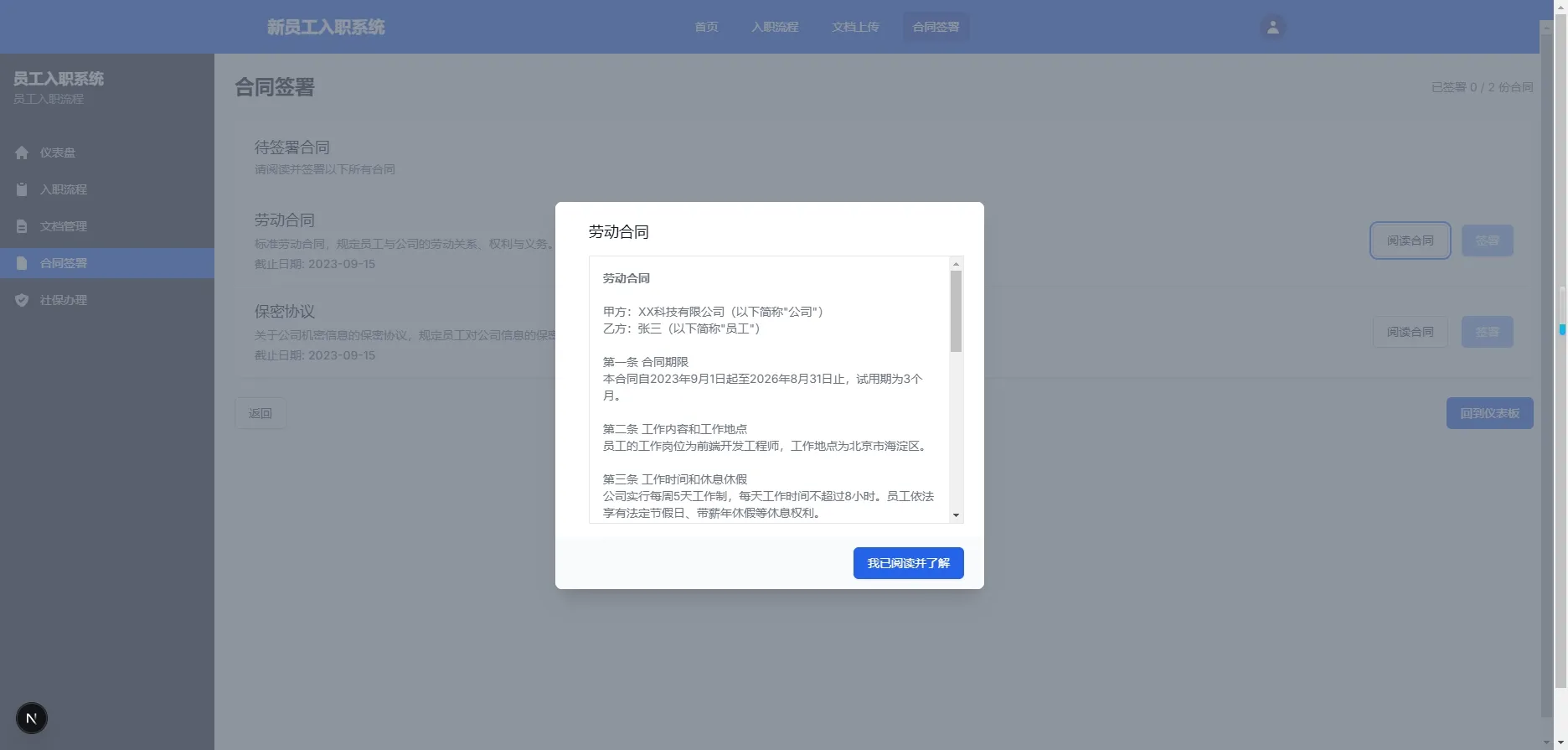
Task: Click 阅读合同 for 保密协议
Action: pyautogui.click(x=1411, y=332)
